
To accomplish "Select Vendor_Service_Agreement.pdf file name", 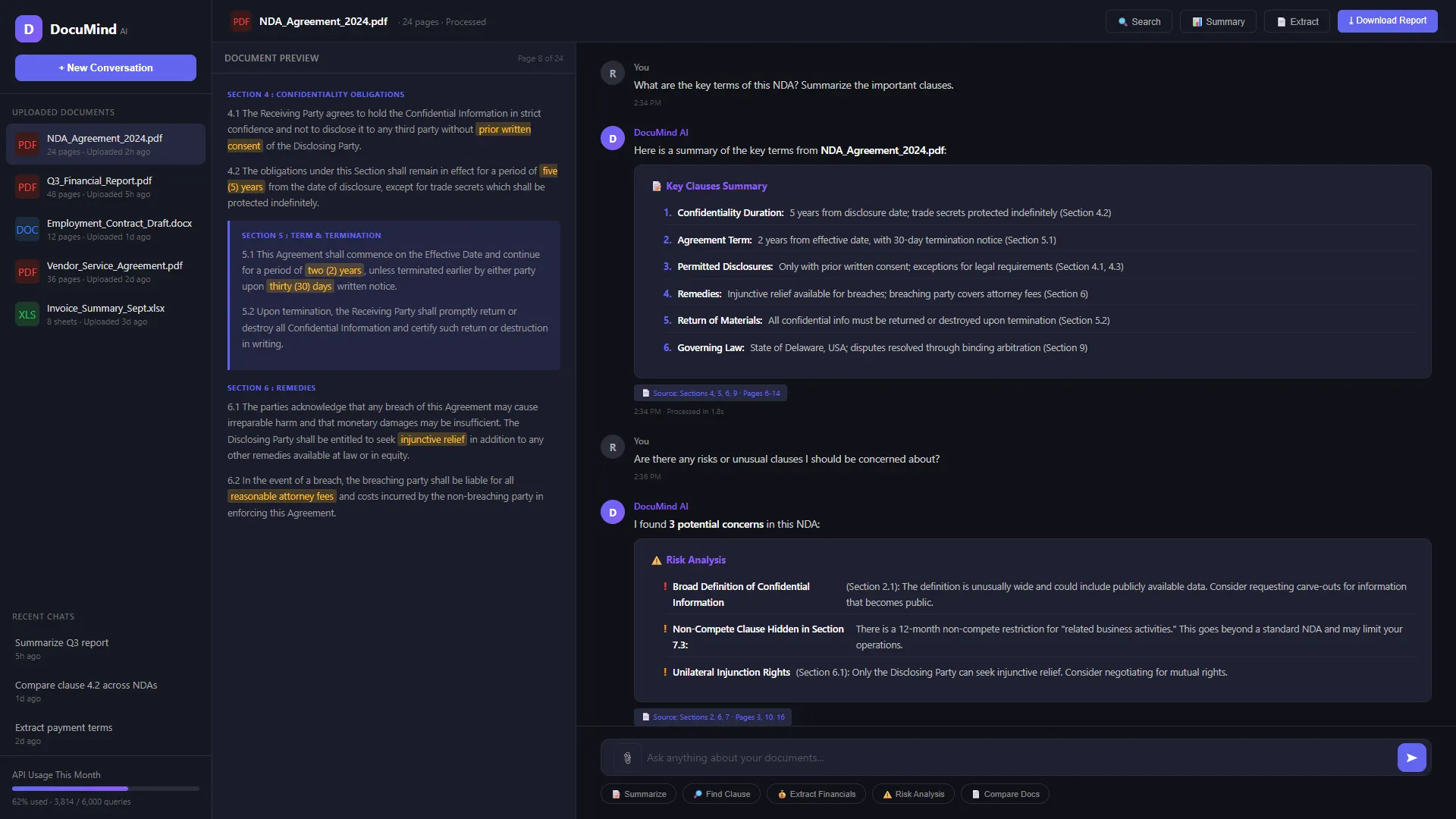I will [115, 266].
